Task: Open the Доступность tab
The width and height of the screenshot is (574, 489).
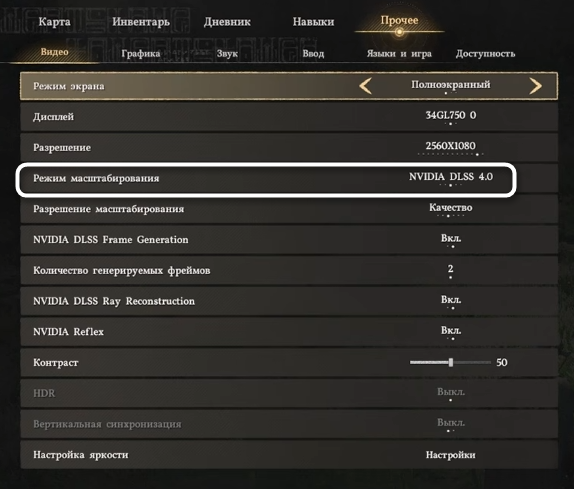Action: click(x=485, y=54)
